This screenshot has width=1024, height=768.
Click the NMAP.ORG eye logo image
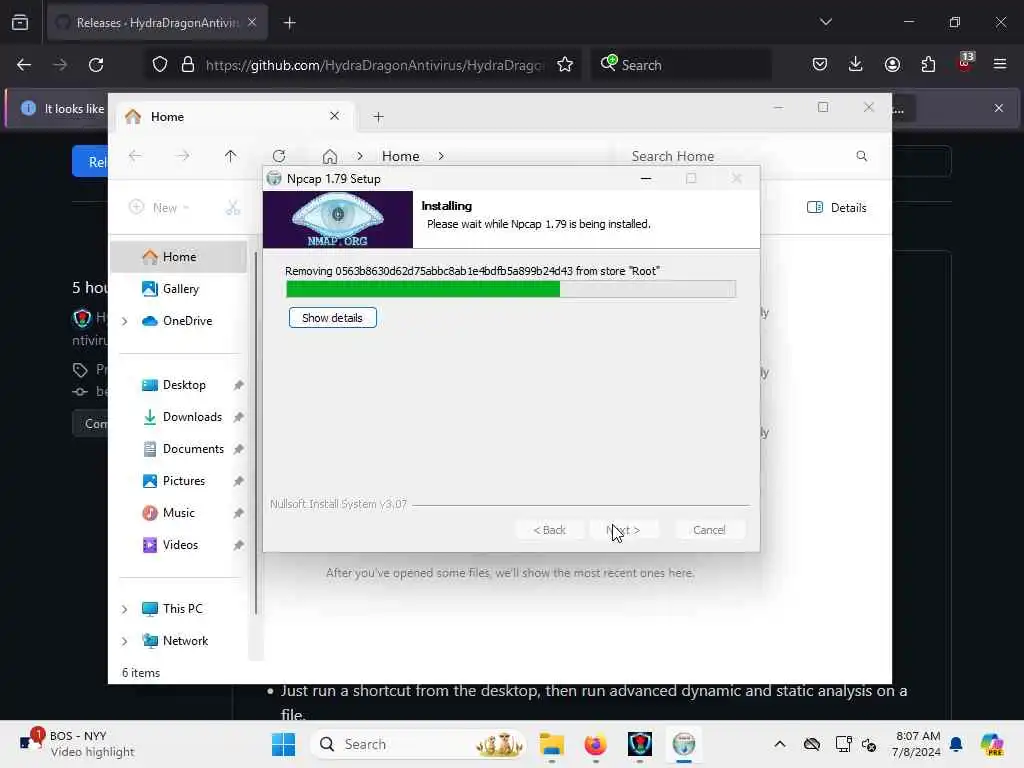(x=338, y=219)
